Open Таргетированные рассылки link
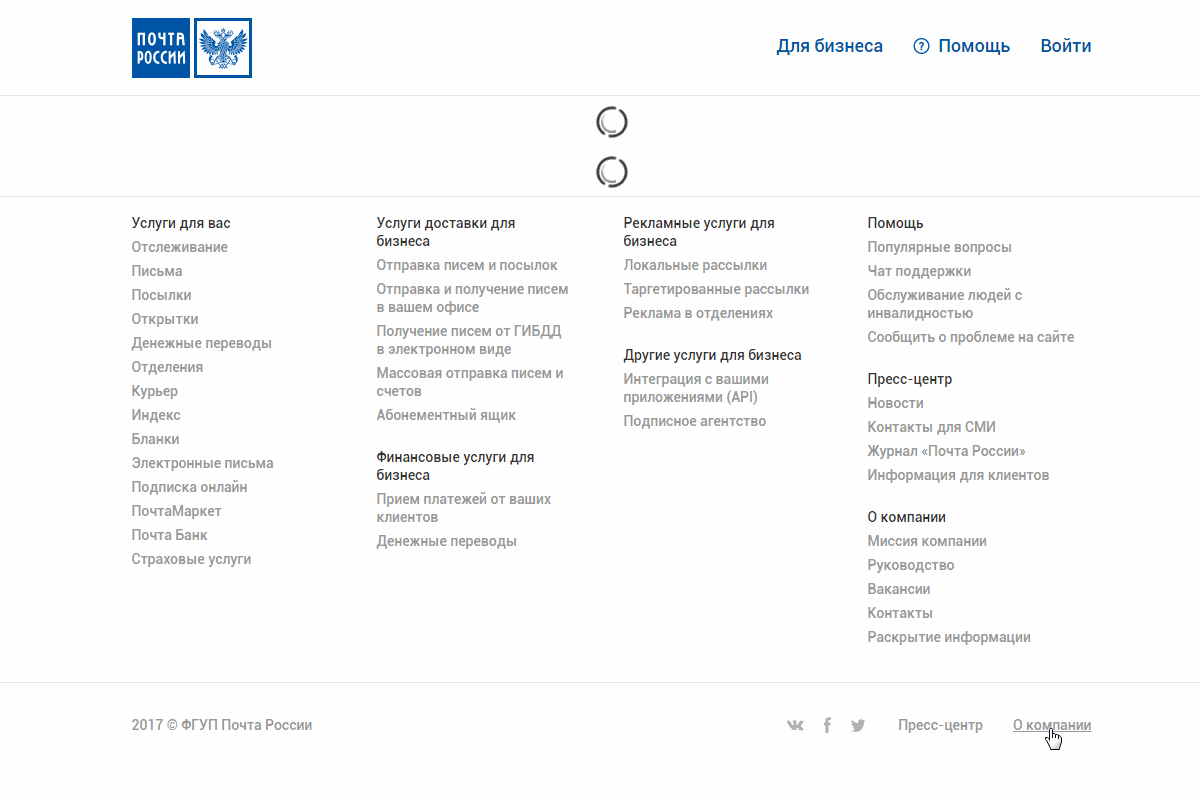1200x800 pixels. 716,289
